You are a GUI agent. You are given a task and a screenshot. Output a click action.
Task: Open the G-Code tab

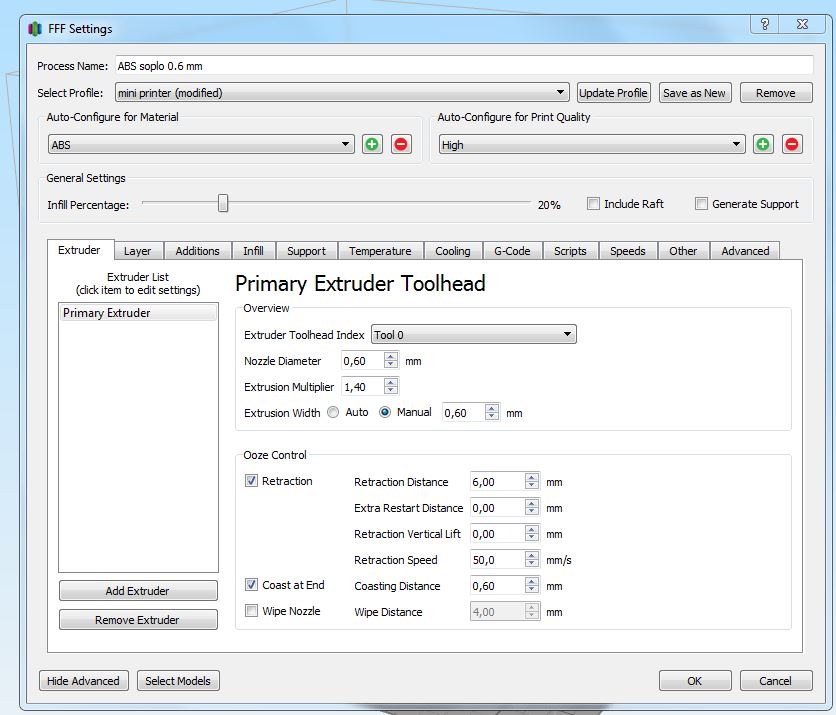click(x=512, y=251)
